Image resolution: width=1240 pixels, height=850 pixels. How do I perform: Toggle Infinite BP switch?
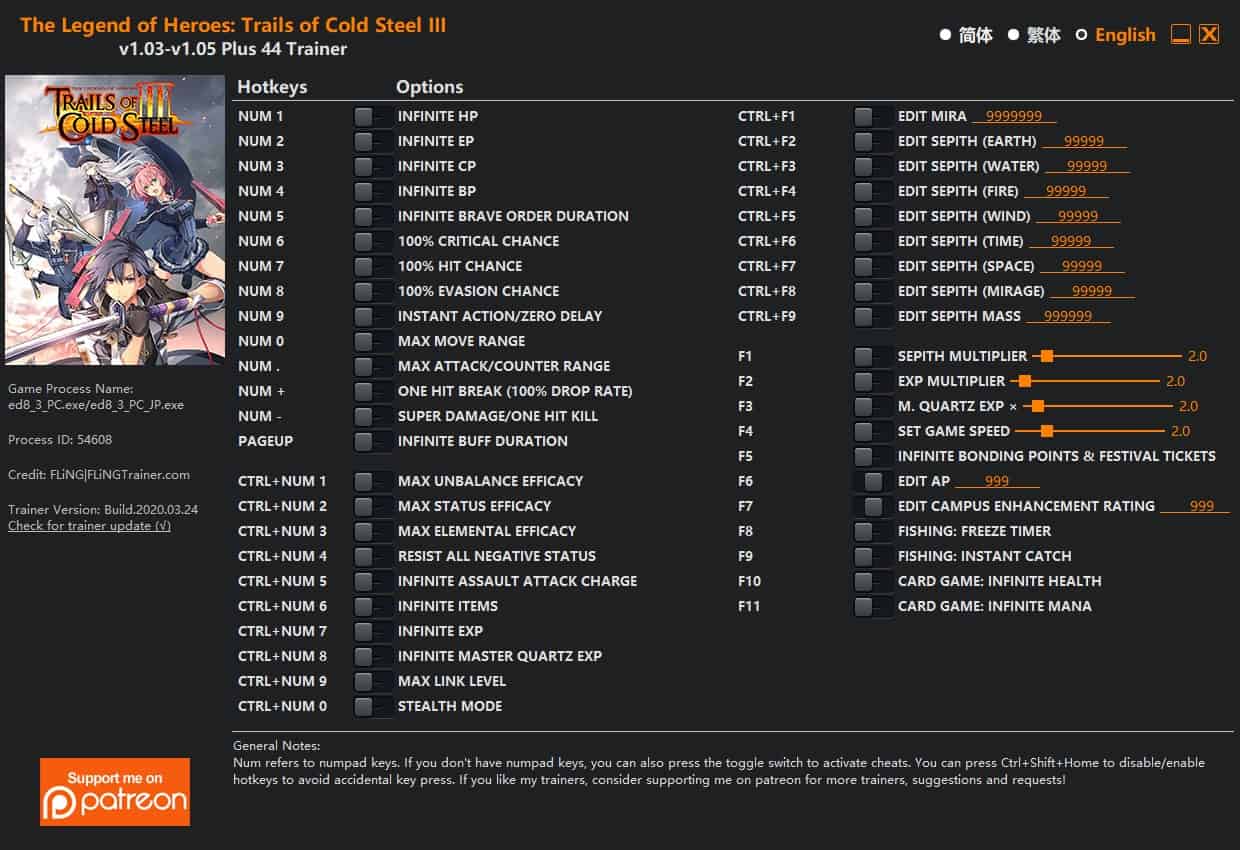coord(373,192)
